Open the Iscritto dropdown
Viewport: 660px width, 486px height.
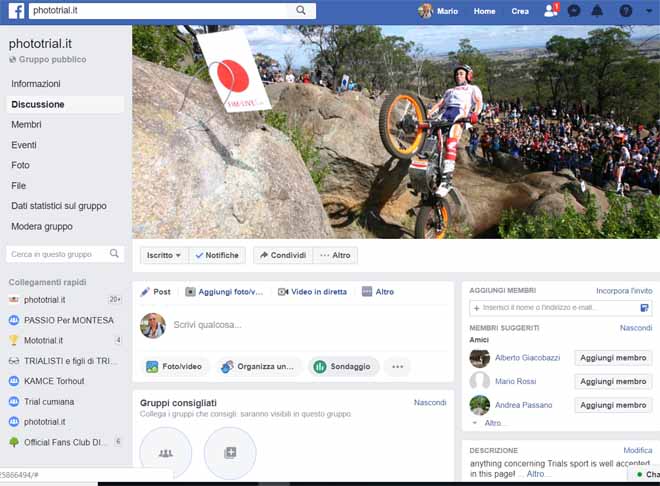164,255
